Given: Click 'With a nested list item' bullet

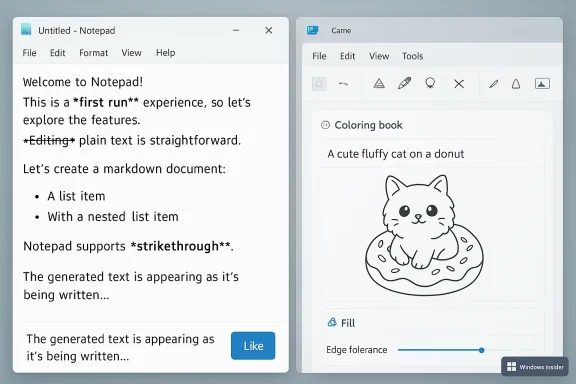Looking at the screenshot, I should (113, 216).
